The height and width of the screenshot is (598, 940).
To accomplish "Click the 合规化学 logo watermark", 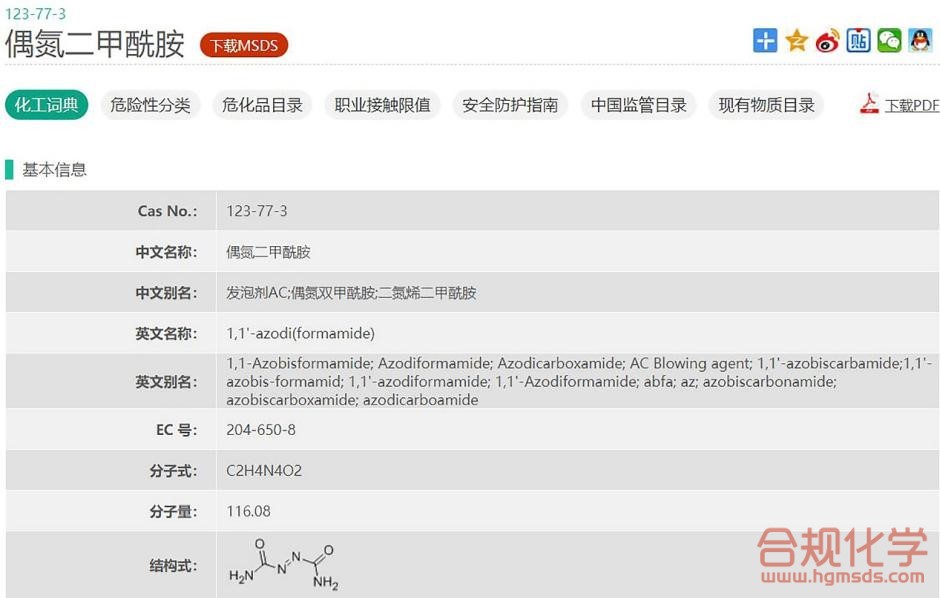I will pyautogui.click(x=841, y=556).
